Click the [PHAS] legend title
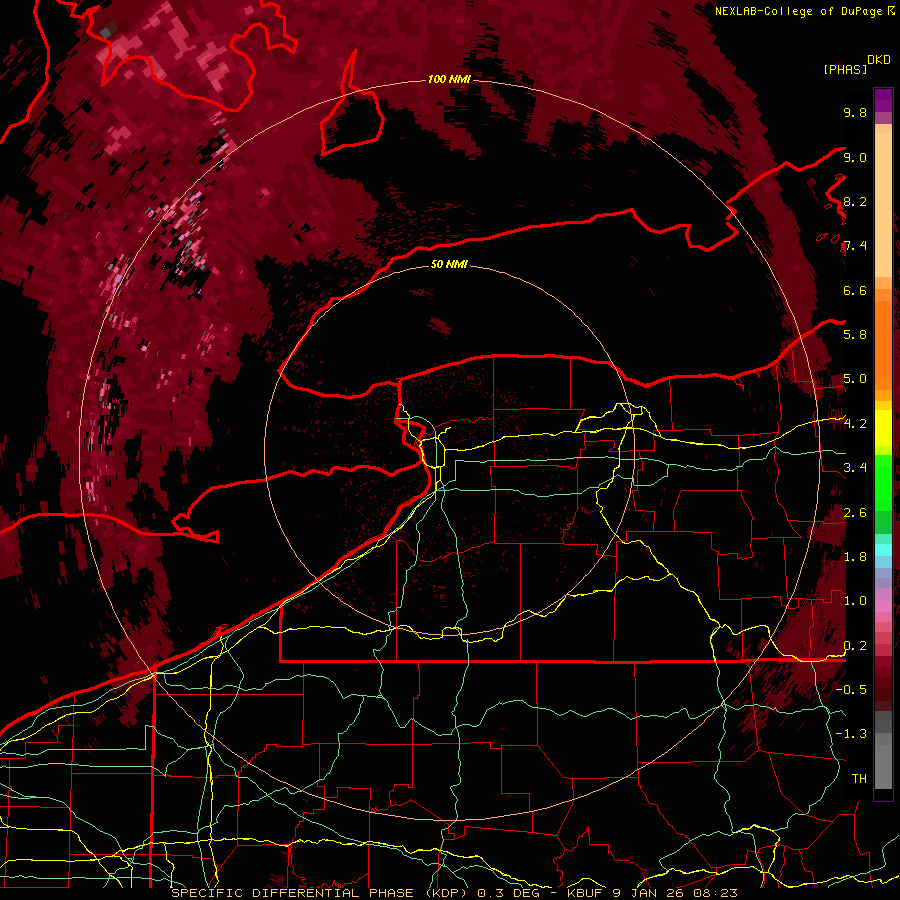The width and height of the screenshot is (900, 900). tap(845, 70)
